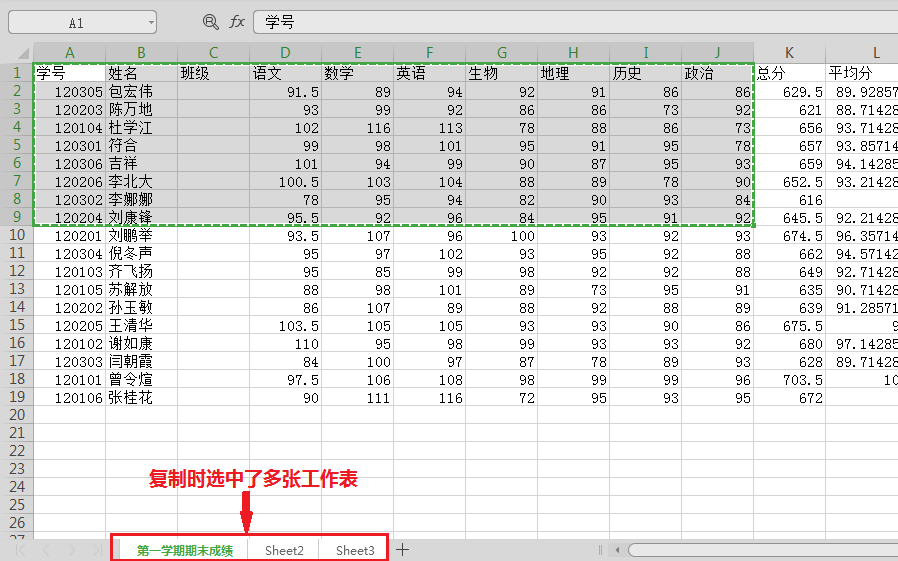This screenshot has width=898, height=561.
Task: Click the 班级 header cell
Action: pos(214,73)
